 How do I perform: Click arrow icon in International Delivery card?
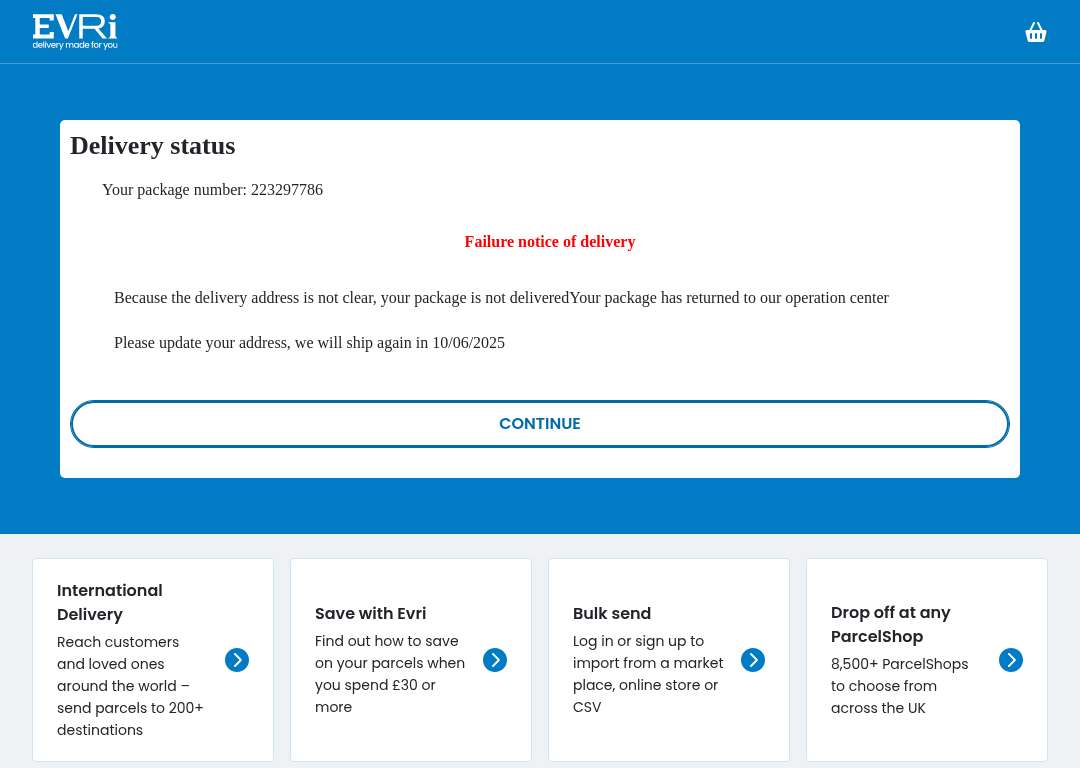236,660
